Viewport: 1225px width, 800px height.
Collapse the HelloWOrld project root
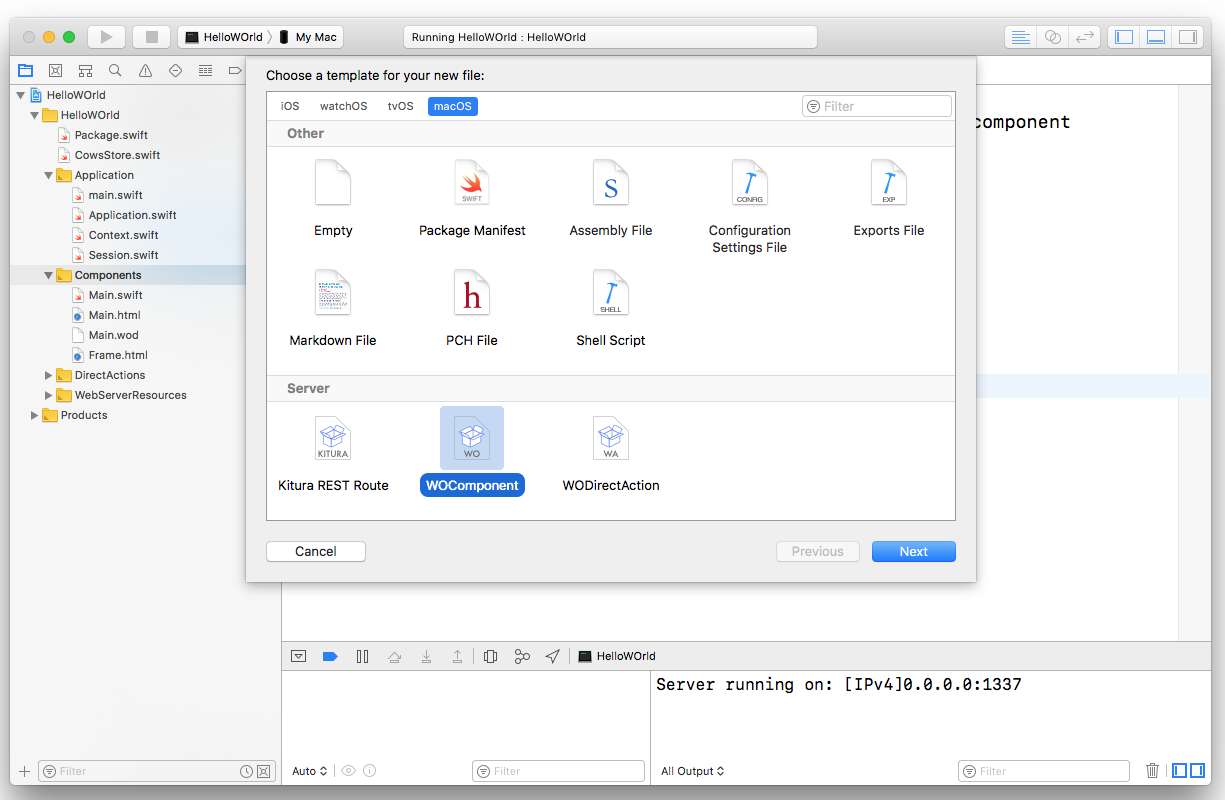click(21, 95)
